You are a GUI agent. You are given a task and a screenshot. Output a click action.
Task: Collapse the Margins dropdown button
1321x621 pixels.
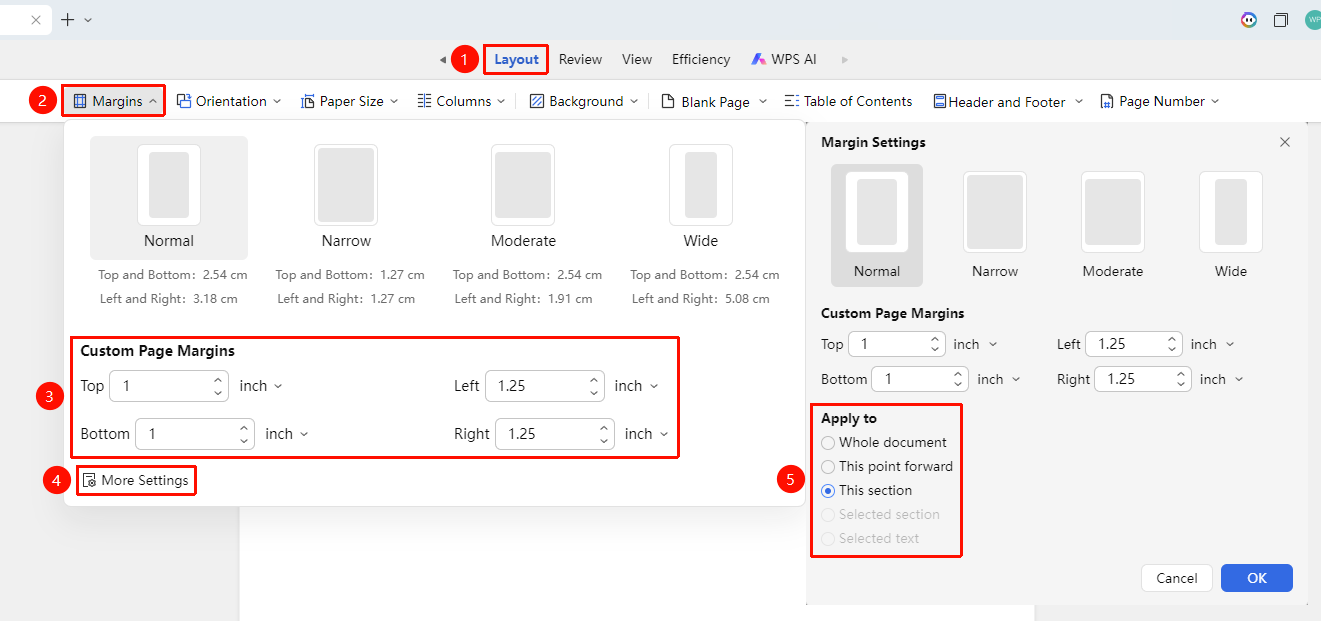pyautogui.click(x=115, y=101)
